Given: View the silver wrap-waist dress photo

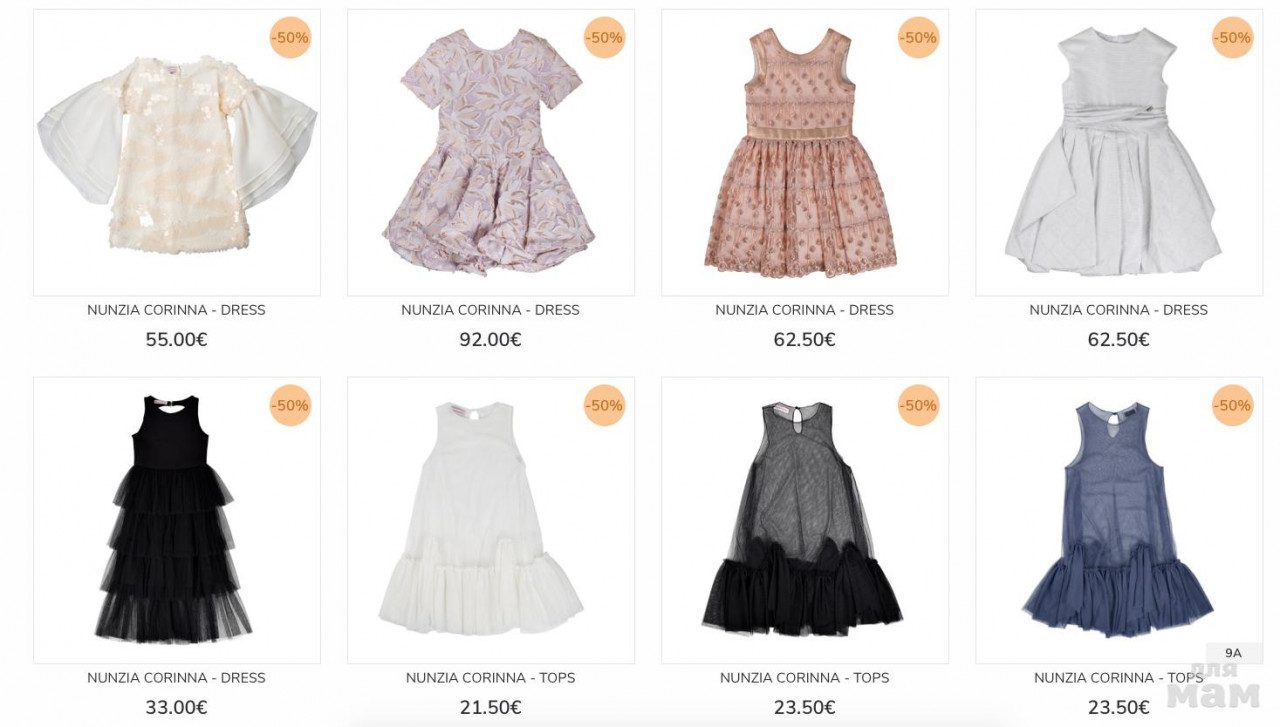Looking at the screenshot, I should [1119, 153].
